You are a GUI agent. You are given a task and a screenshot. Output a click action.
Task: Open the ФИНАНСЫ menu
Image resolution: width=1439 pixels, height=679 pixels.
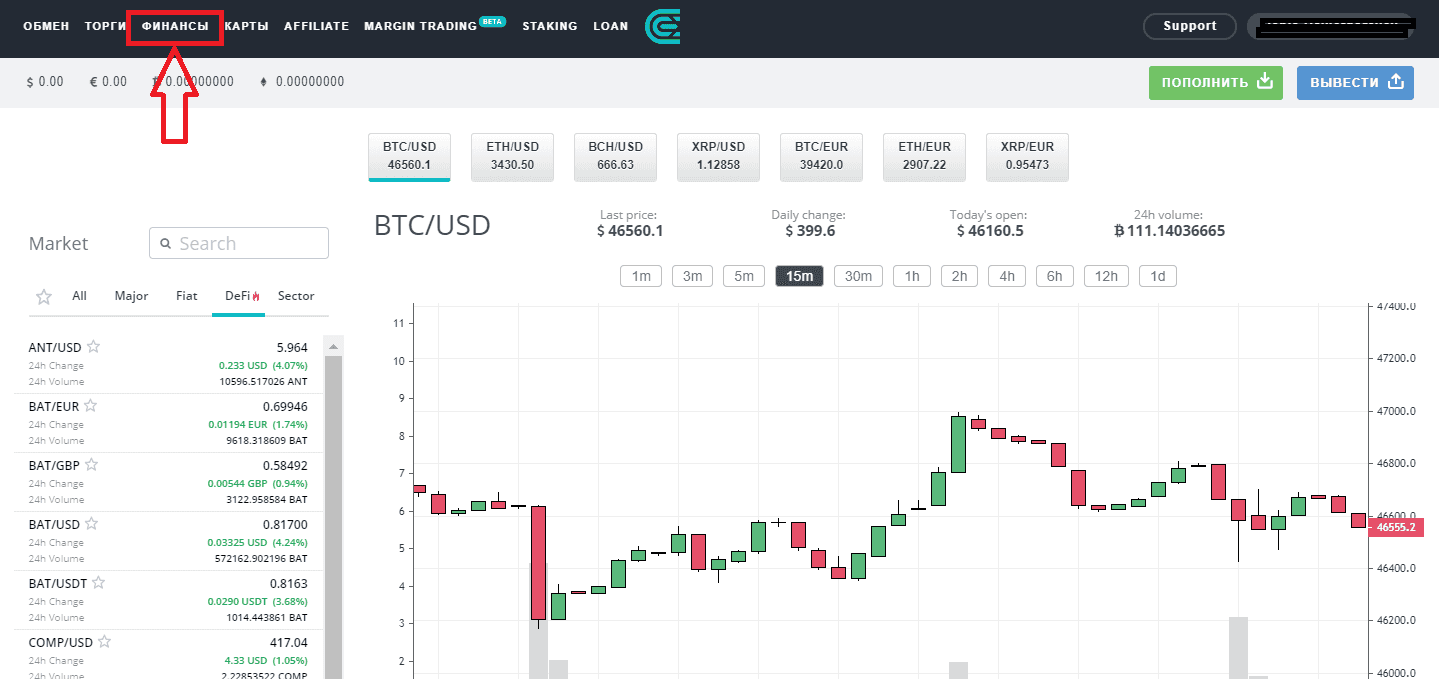(x=175, y=26)
